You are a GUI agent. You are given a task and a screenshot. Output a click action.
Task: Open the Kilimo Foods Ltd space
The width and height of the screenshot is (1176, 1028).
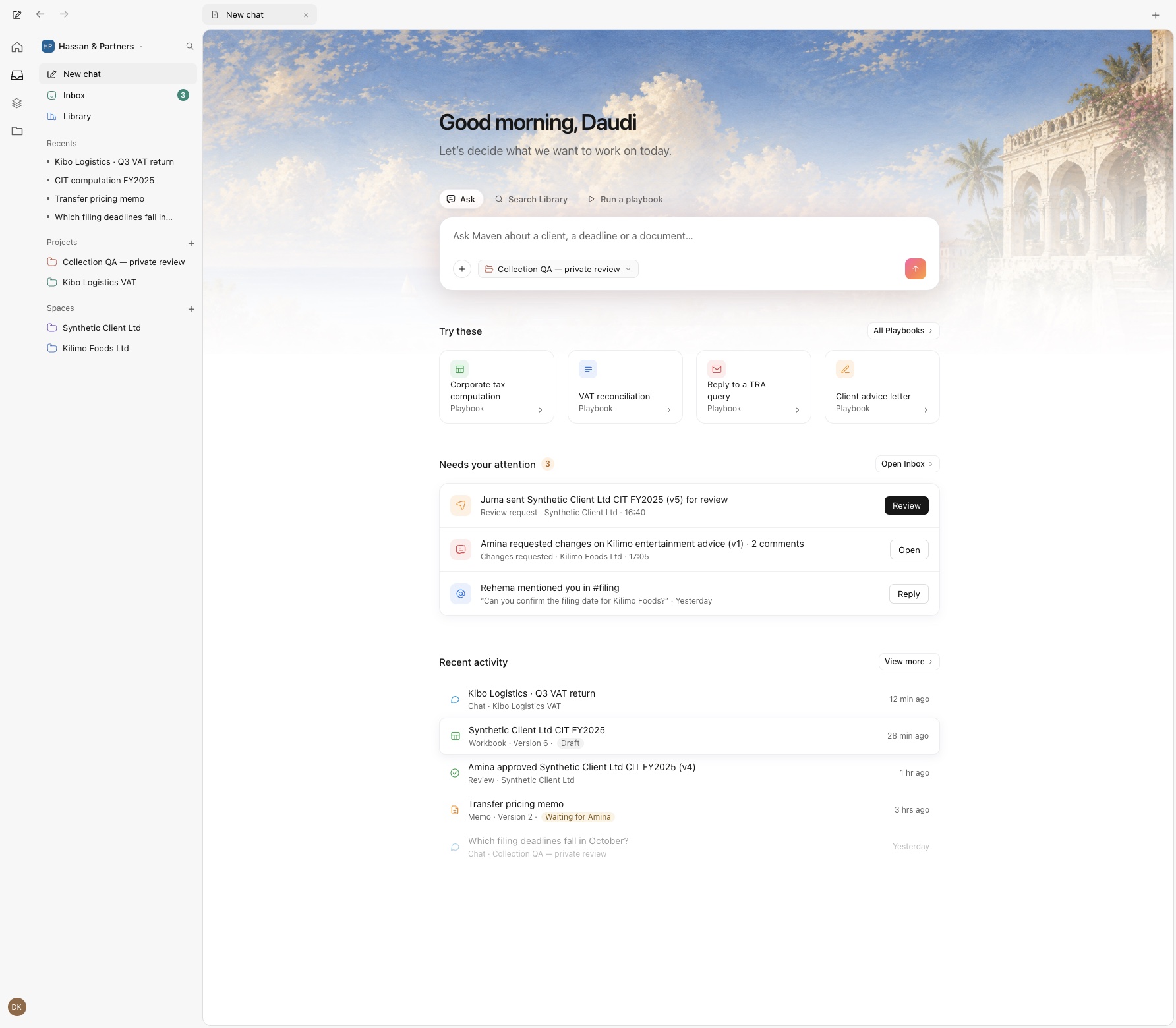(x=118, y=348)
